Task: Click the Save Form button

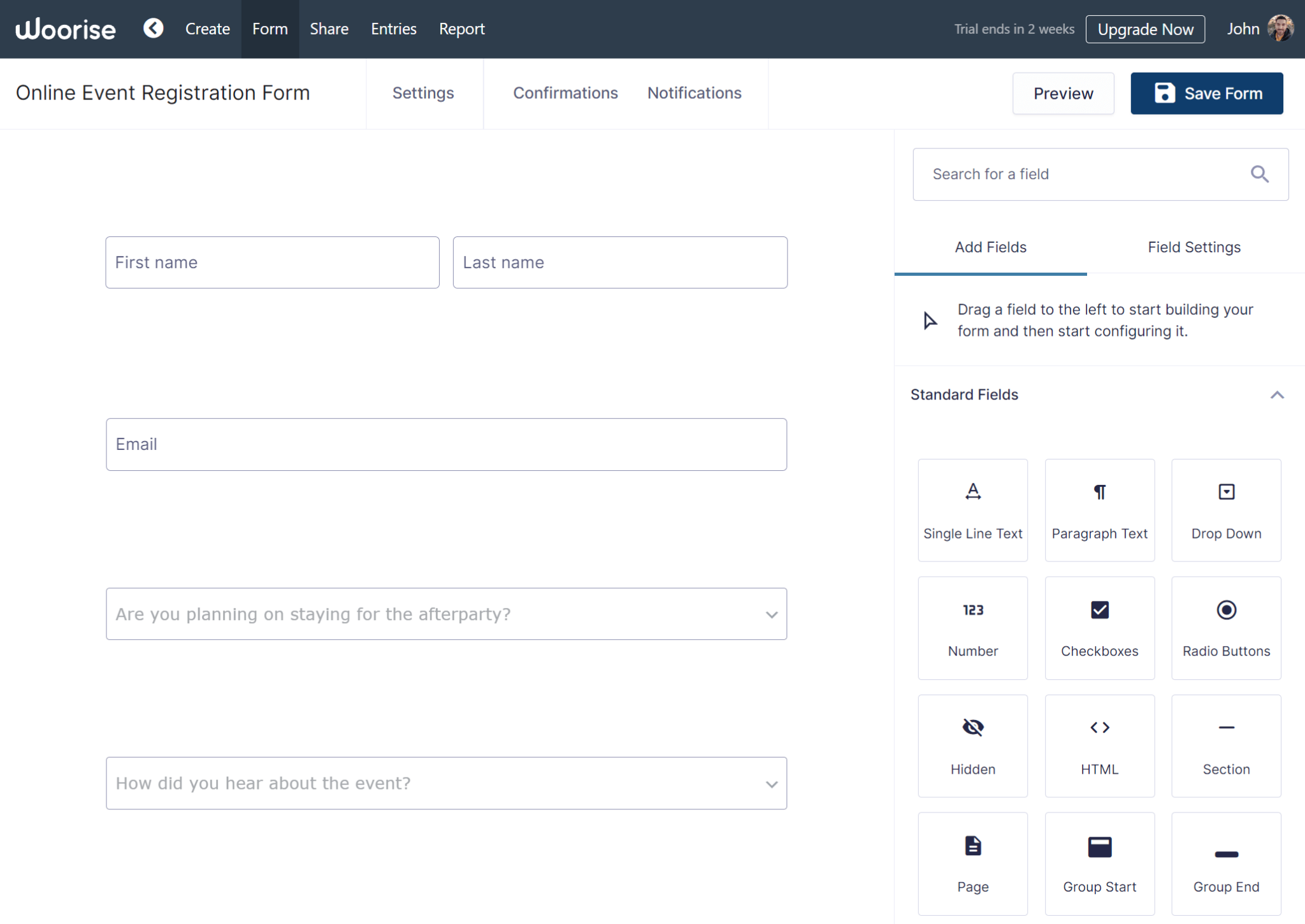Action: tap(1206, 93)
